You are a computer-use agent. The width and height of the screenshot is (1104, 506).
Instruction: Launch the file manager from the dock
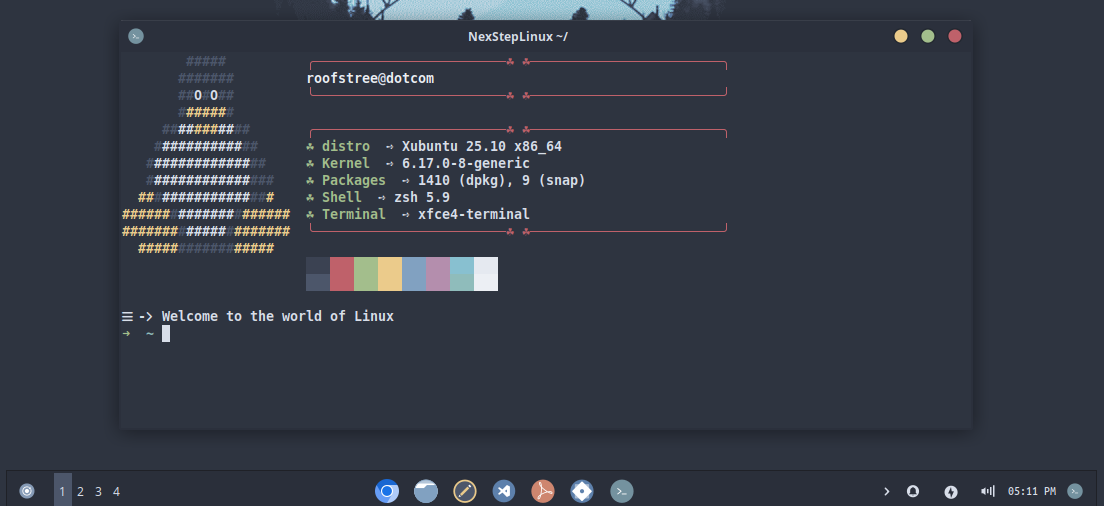point(426,491)
